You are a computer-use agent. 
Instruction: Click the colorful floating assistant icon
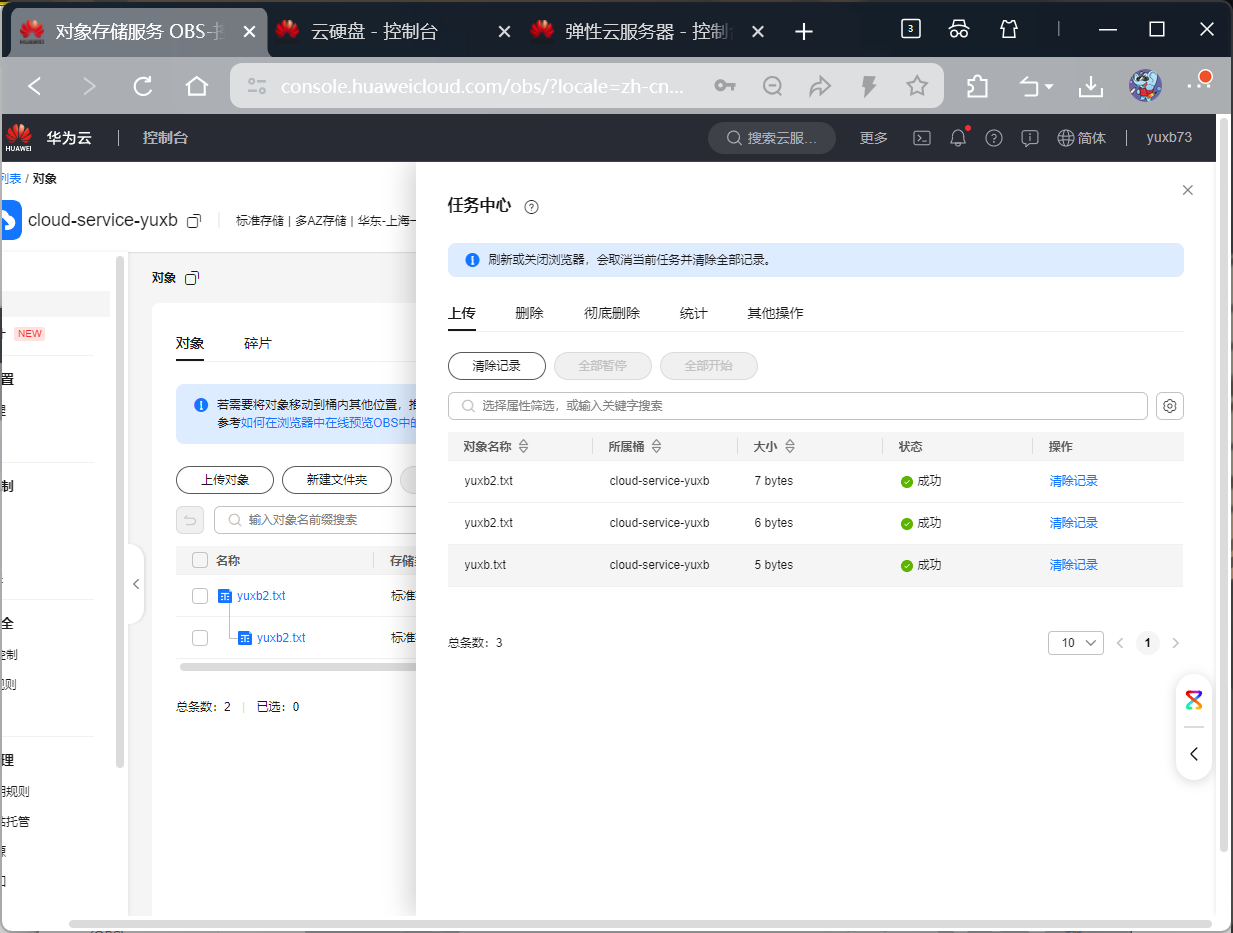1194,700
